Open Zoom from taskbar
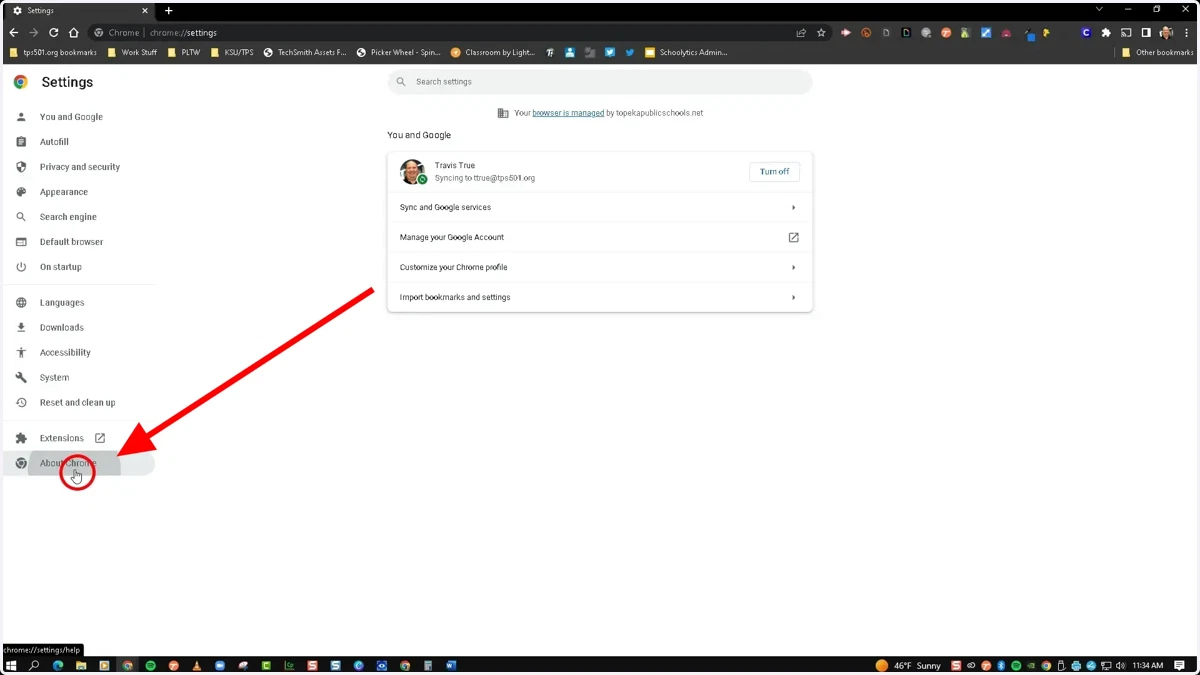1200x675 pixels. pos(220,666)
